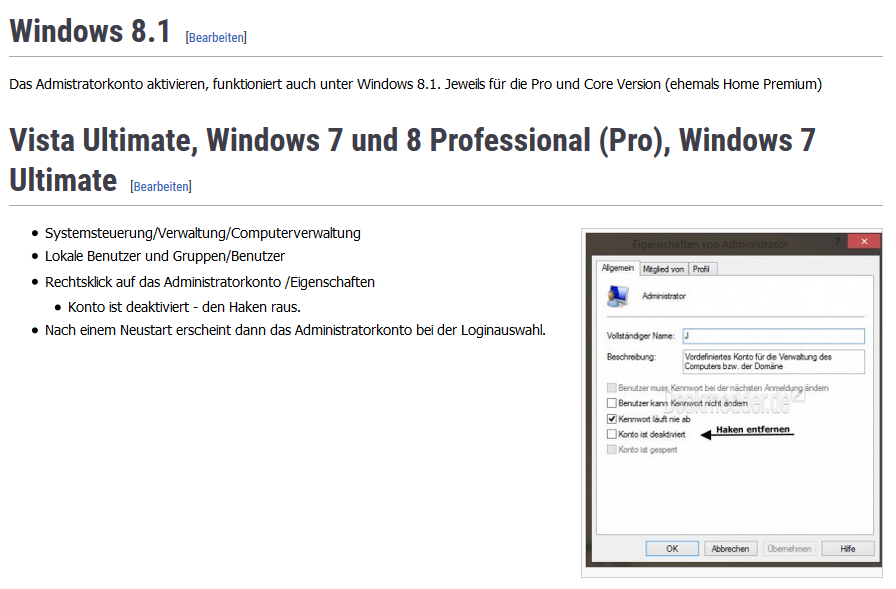Click the 'Das Admistratorkonto aktivieren' paragraph
This screenshot has width=896, height=589.
click(x=415, y=84)
